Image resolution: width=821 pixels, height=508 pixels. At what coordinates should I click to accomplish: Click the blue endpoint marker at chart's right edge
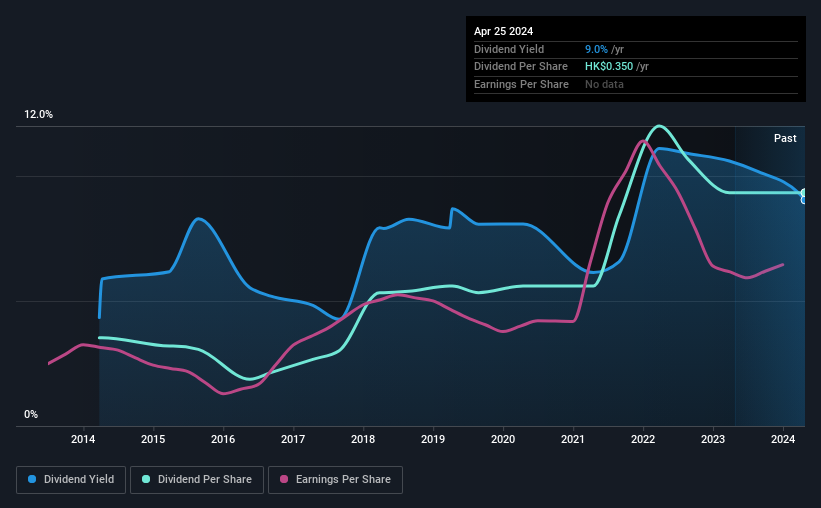804,200
